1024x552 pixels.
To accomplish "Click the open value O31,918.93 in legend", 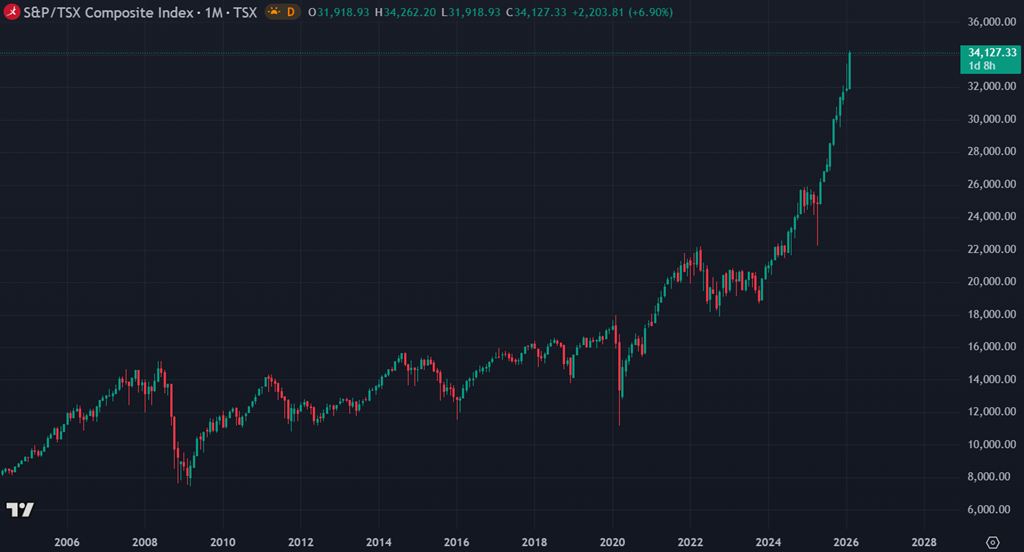I will [344, 12].
